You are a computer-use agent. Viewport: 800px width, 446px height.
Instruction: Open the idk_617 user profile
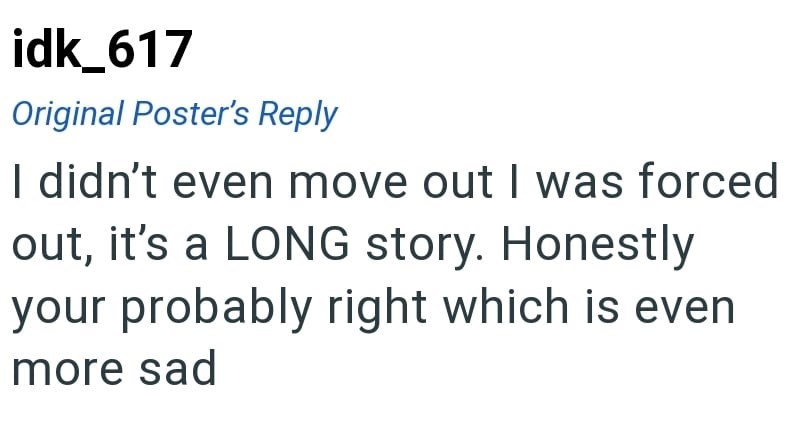101,50
